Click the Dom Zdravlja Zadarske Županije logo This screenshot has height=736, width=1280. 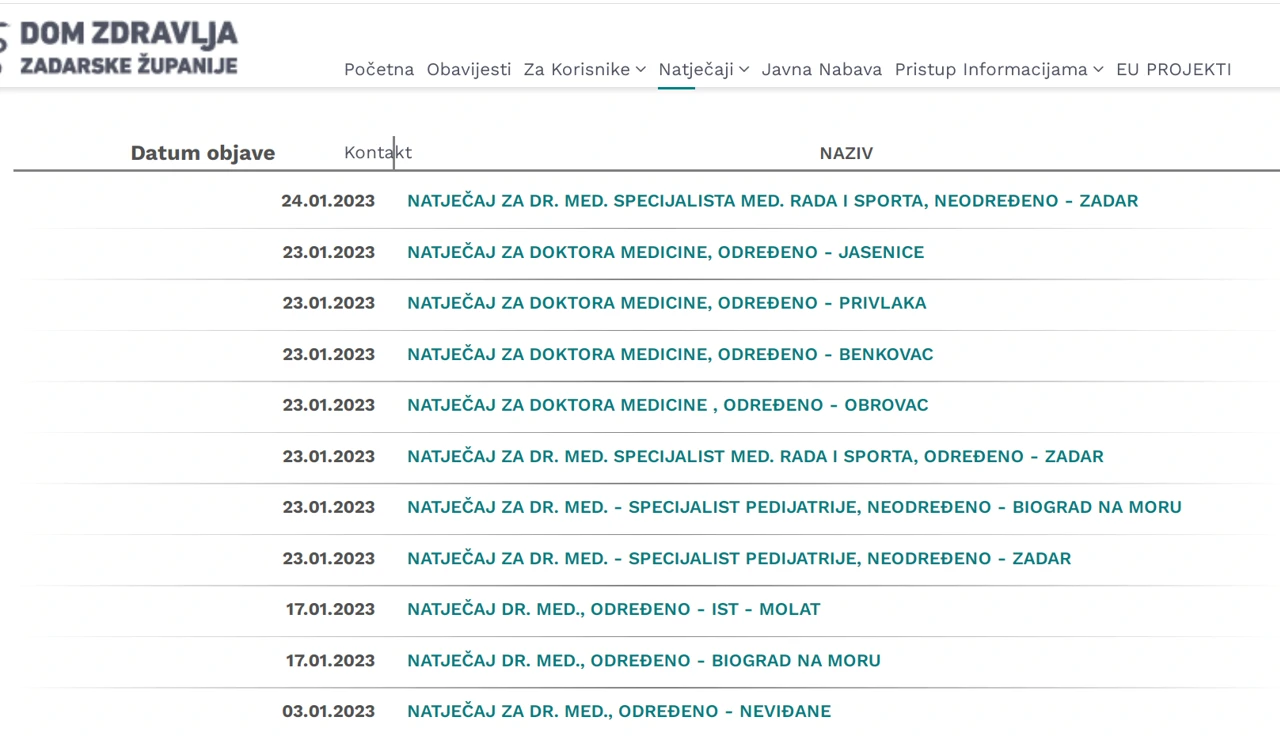120,48
